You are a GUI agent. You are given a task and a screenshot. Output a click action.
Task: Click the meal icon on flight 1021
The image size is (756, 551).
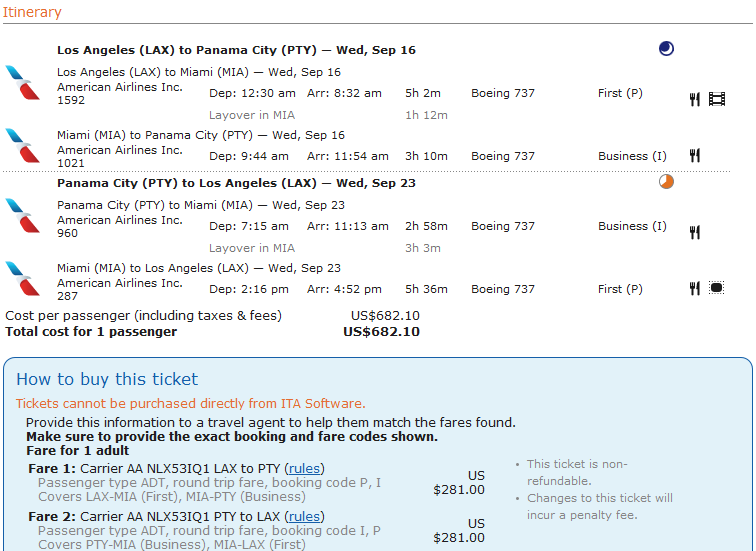click(x=694, y=155)
